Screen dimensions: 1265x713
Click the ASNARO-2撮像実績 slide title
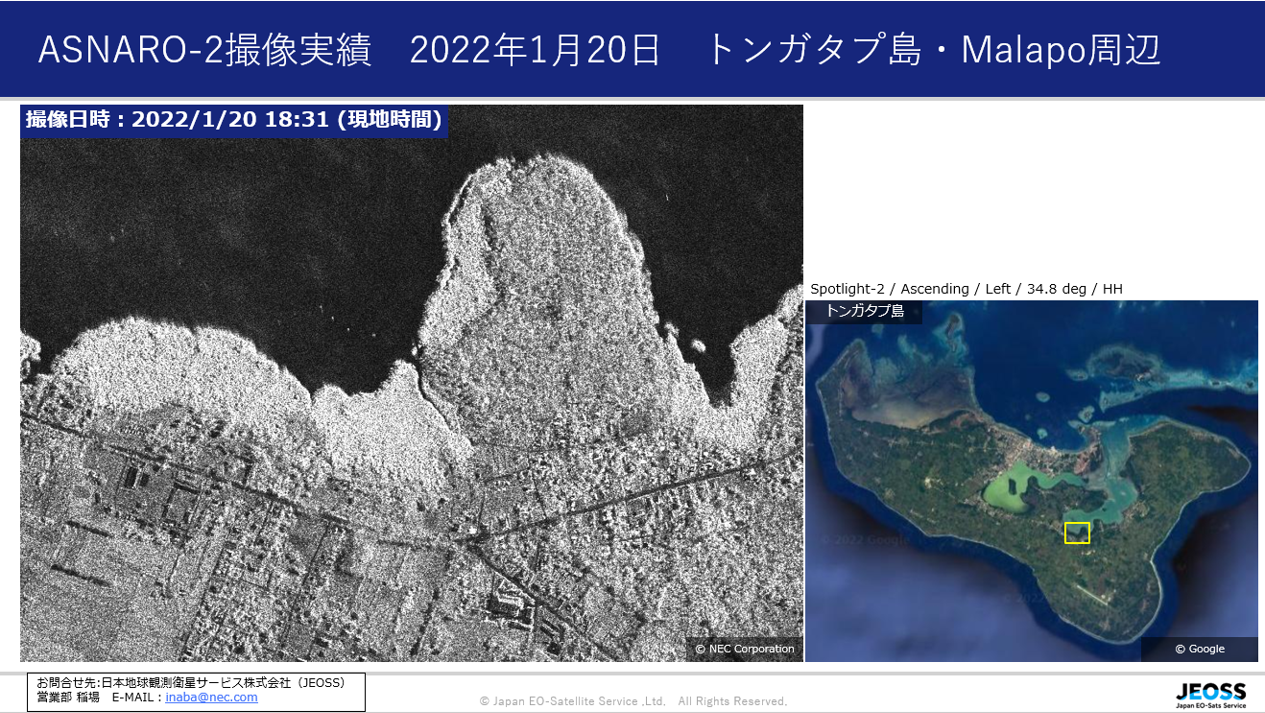click(205, 50)
